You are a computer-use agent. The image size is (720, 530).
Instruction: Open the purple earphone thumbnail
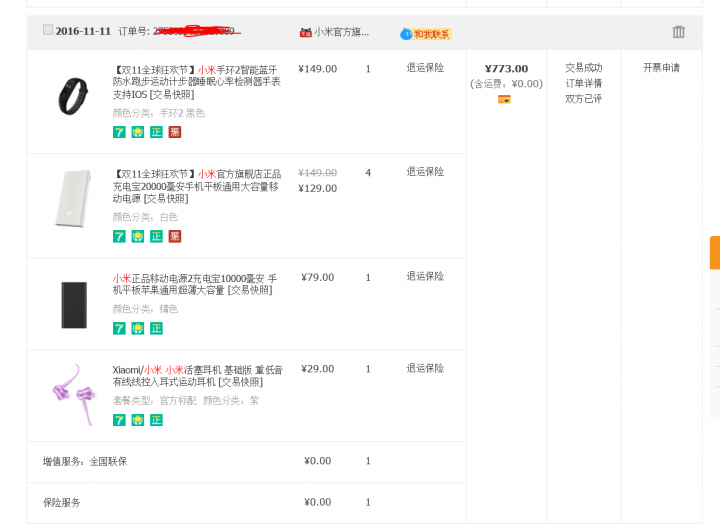[x=74, y=395]
